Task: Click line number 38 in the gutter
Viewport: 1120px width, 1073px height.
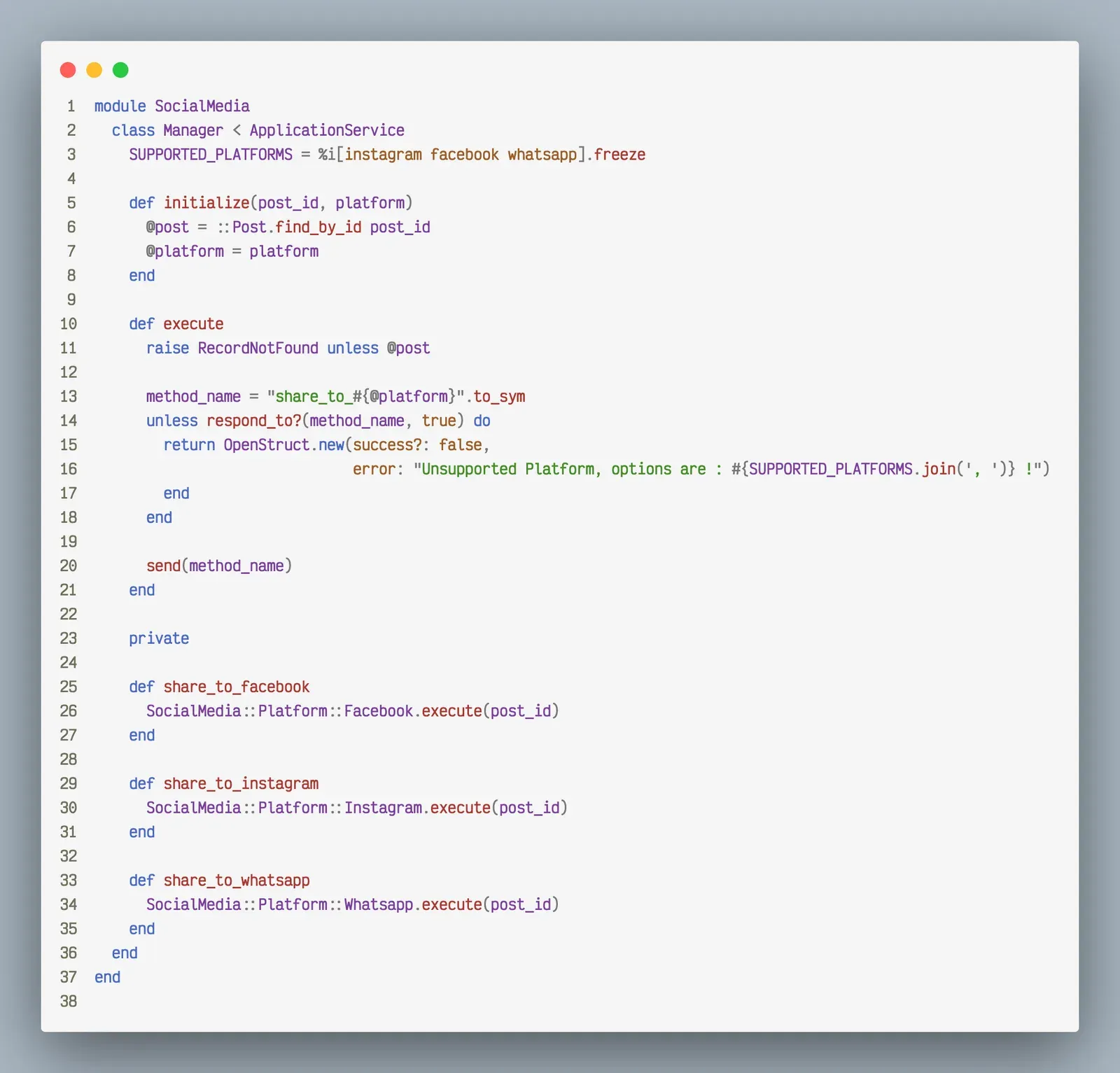Action: pos(69,1002)
